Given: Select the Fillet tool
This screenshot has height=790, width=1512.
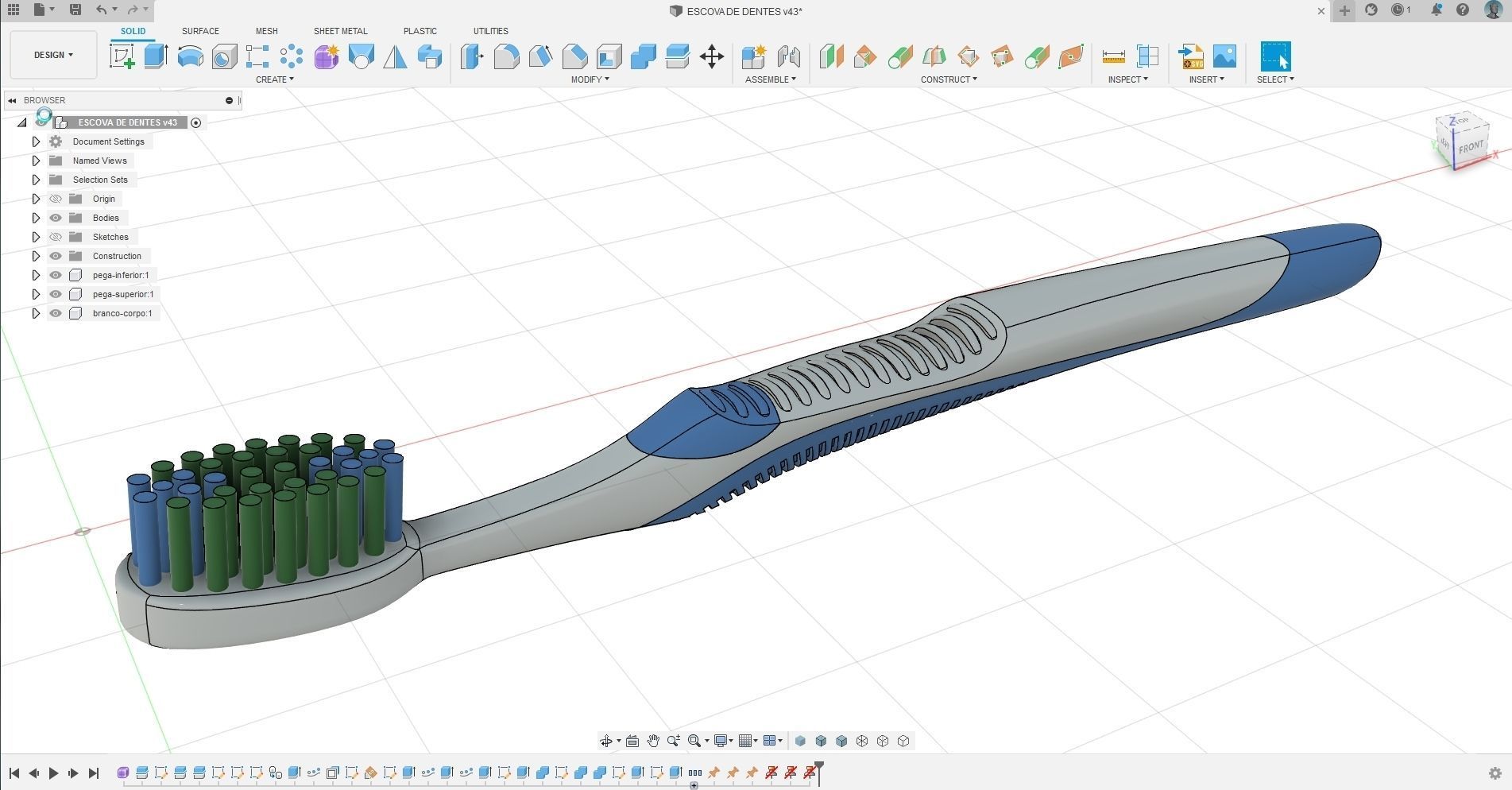Looking at the screenshot, I should (x=506, y=56).
